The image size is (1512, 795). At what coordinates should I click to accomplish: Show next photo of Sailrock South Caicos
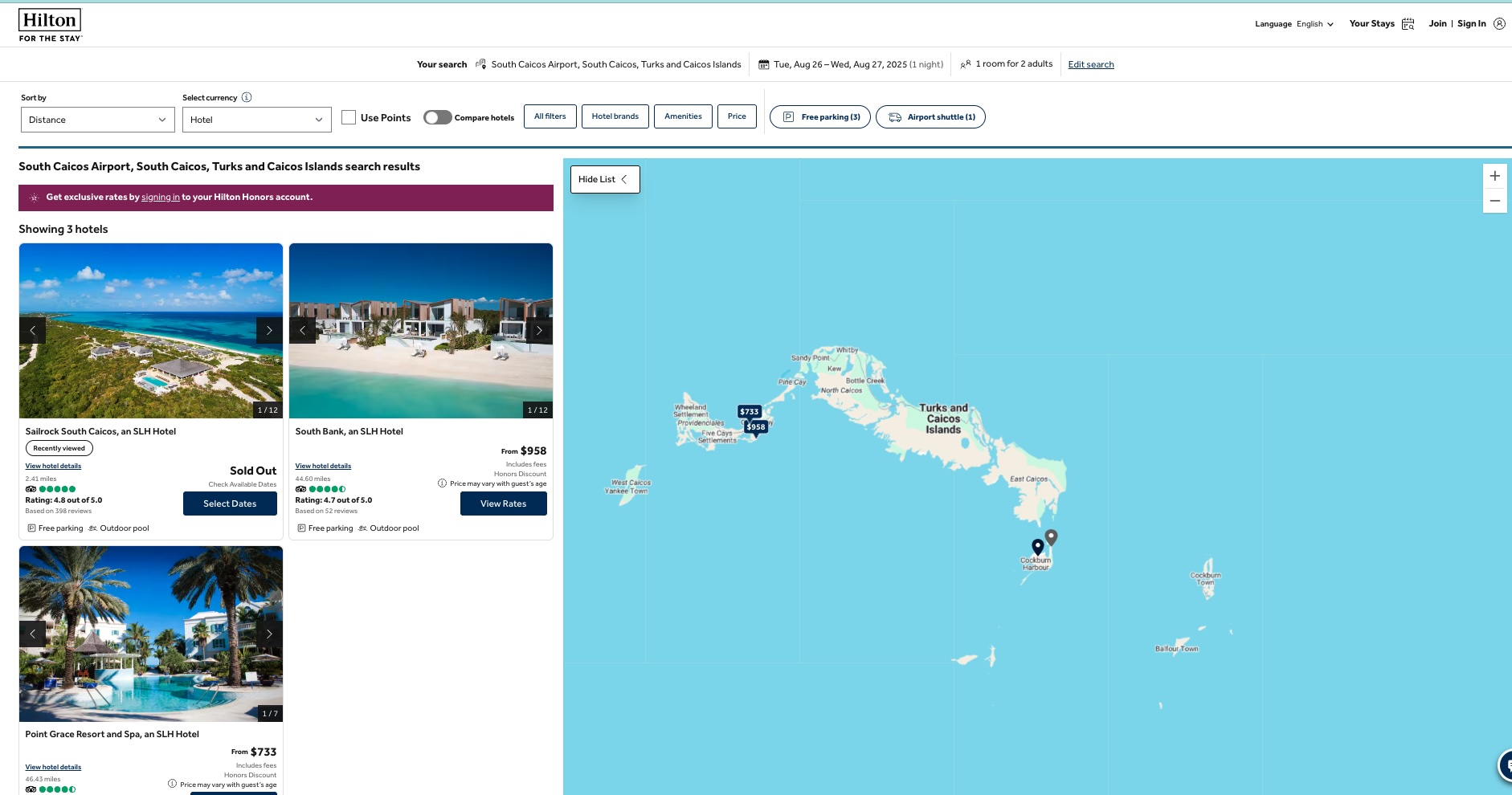pos(269,330)
